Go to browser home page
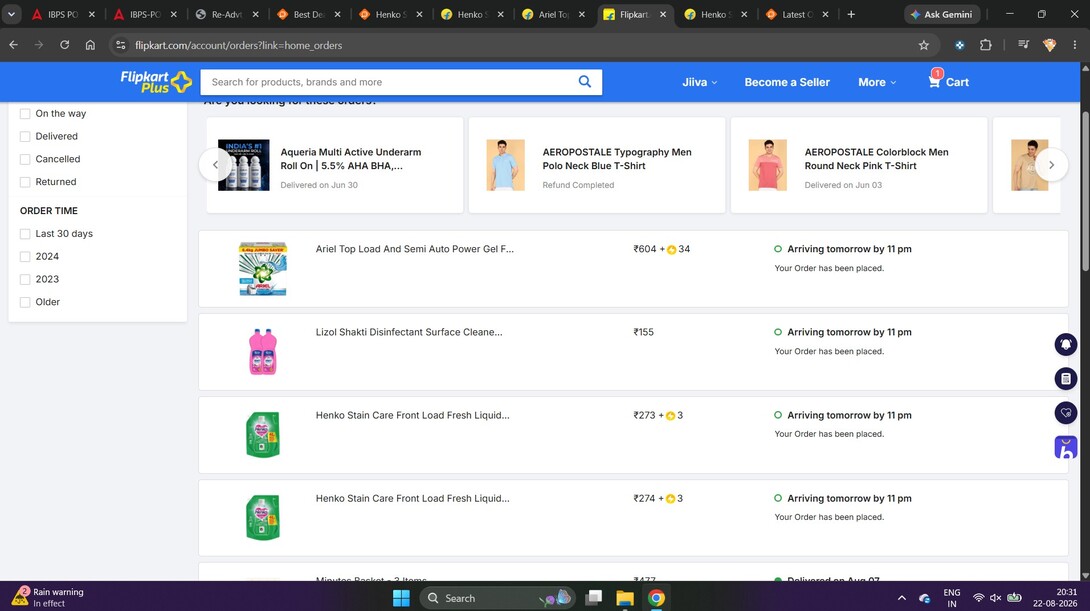 (x=90, y=44)
